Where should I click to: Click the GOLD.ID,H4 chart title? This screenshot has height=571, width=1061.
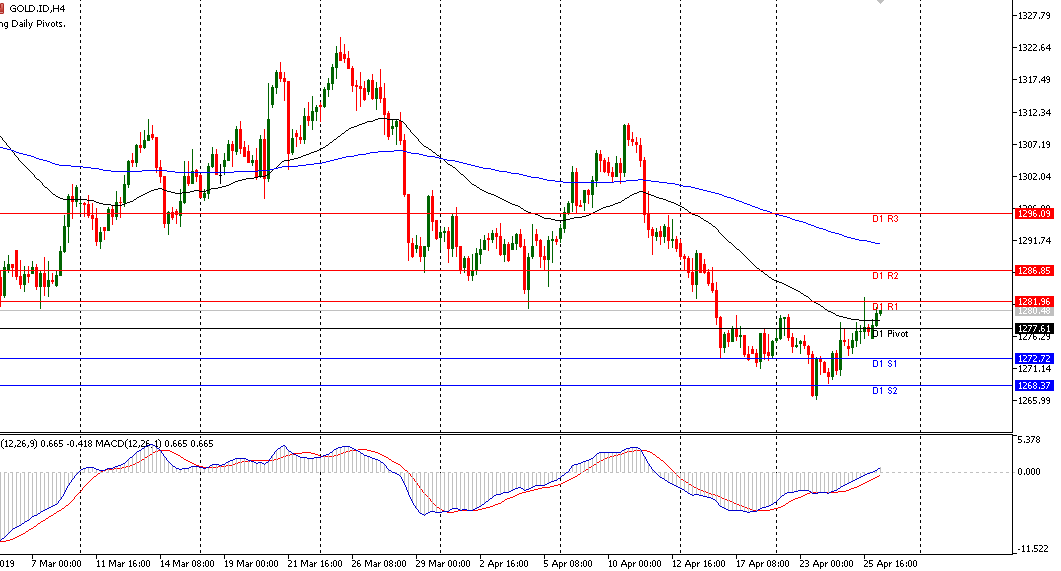pos(37,9)
